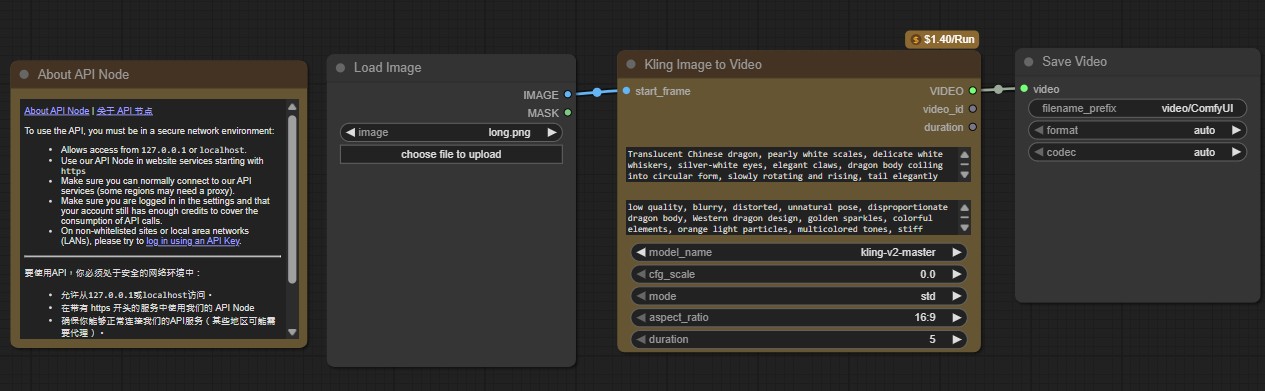Open the duration dropdown showing 5
The image size is (1265, 391).
coord(800,339)
